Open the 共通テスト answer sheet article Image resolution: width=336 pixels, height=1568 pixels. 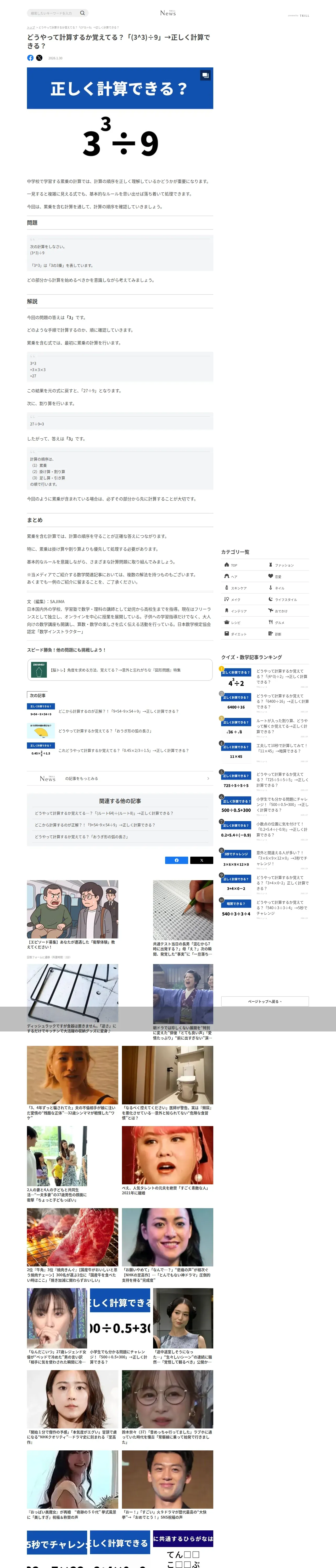click(183, 910)
